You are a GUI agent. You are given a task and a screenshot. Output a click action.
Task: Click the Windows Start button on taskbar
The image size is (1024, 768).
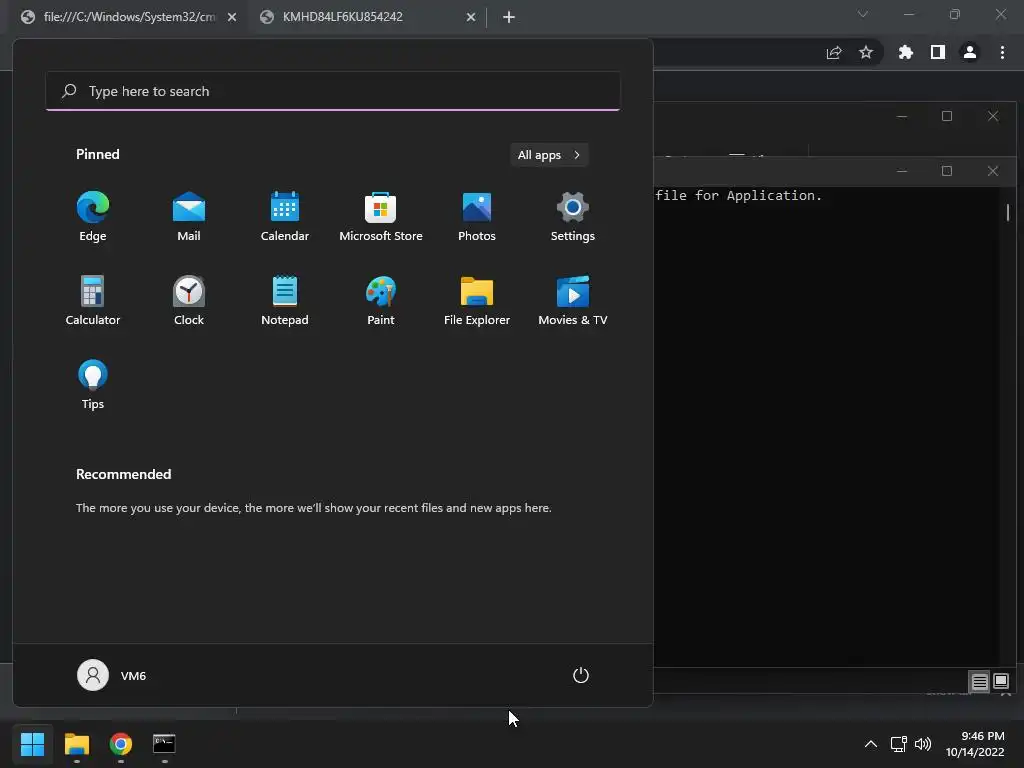32,744
